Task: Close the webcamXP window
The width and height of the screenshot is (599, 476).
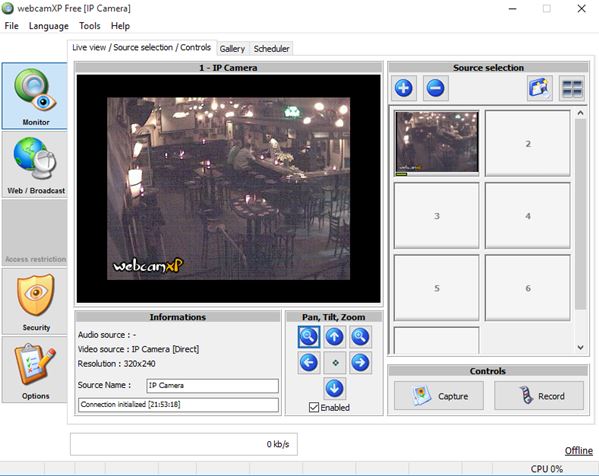Action: pos(581,8)
